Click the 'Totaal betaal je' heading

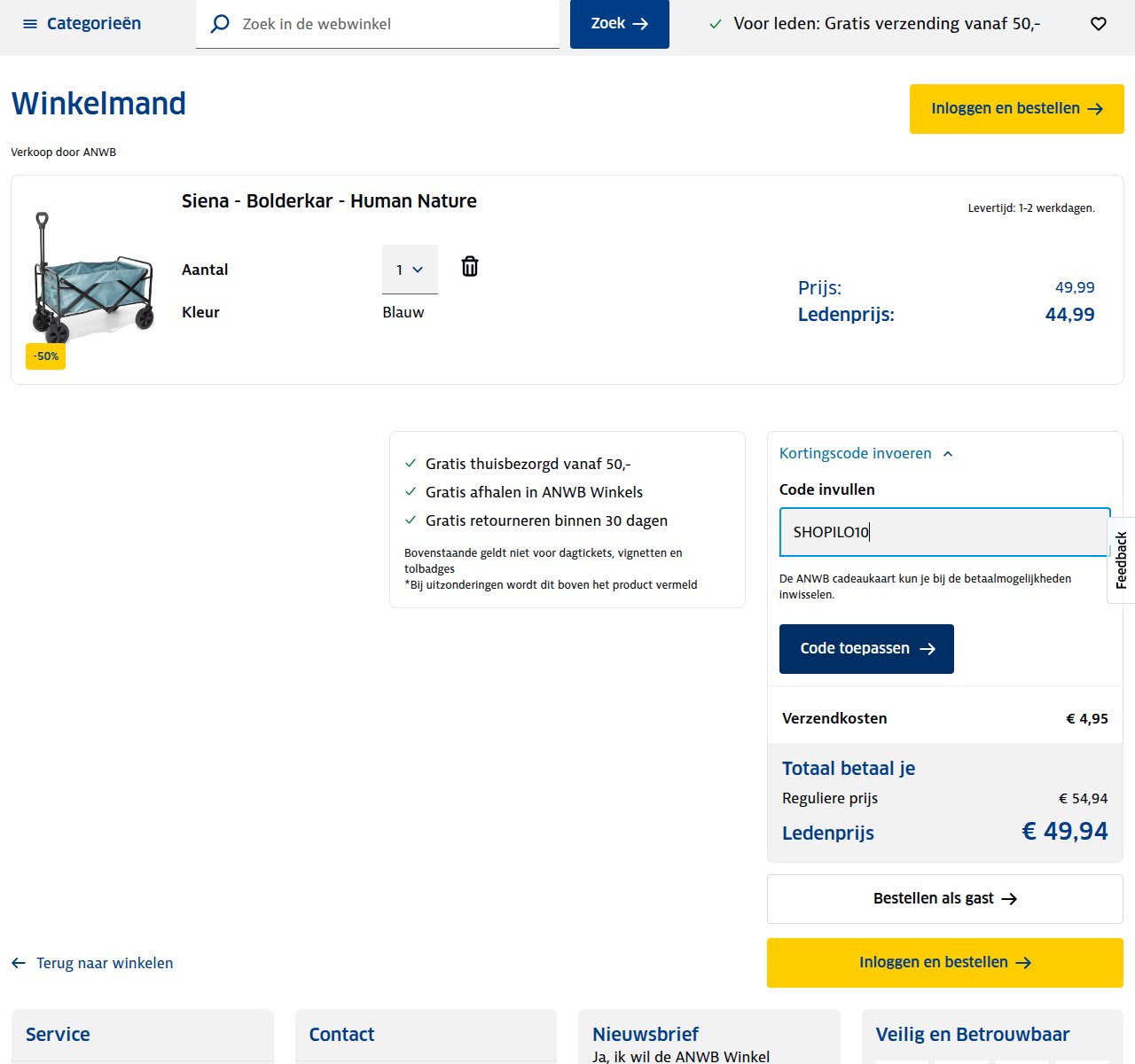[x=849, y=769]
